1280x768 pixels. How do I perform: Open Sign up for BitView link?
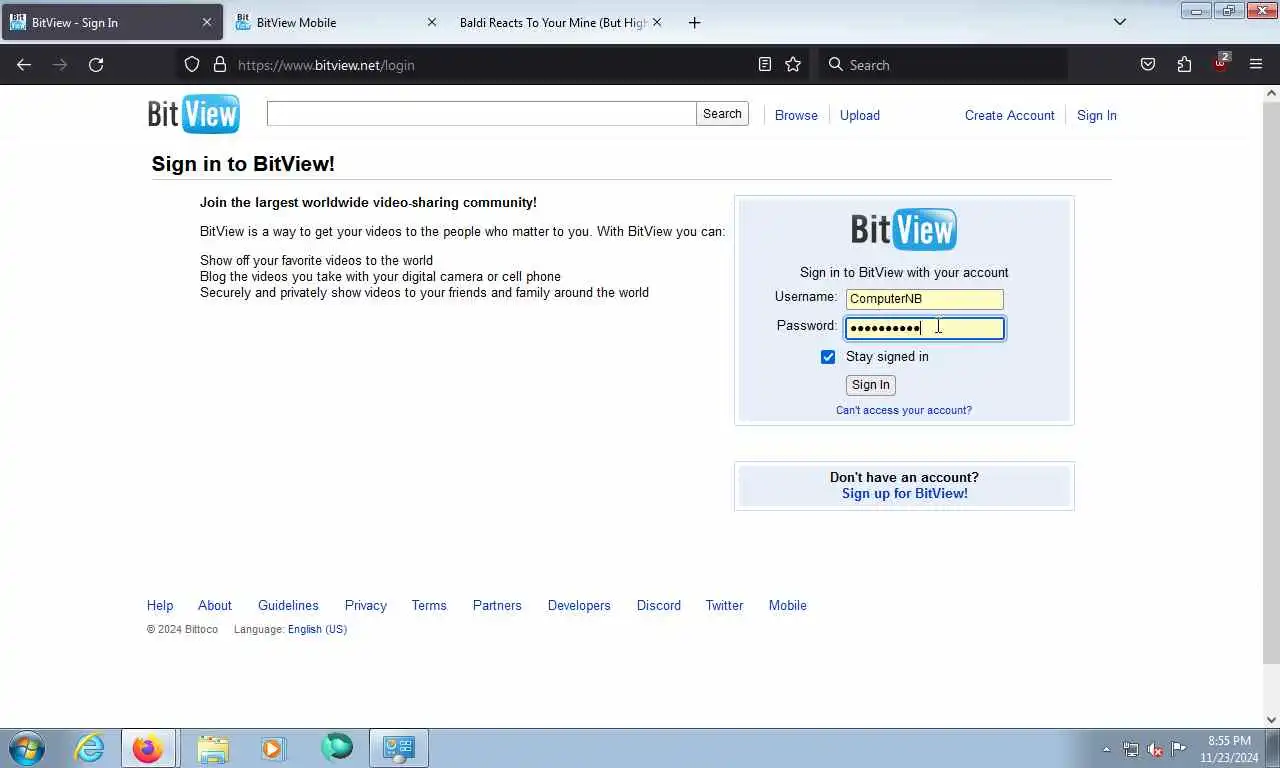905,493
